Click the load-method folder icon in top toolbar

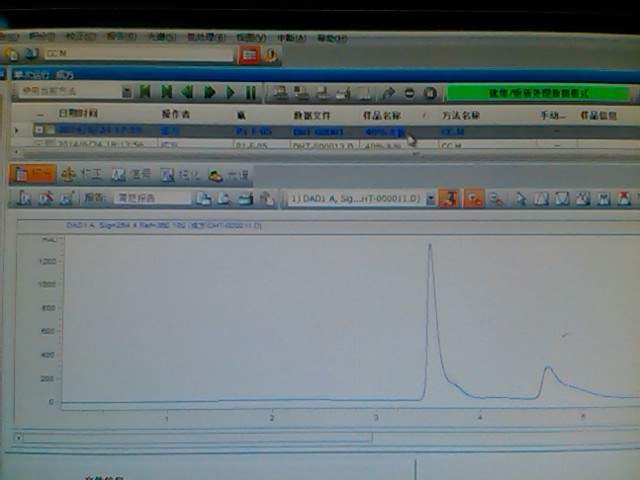11,53
